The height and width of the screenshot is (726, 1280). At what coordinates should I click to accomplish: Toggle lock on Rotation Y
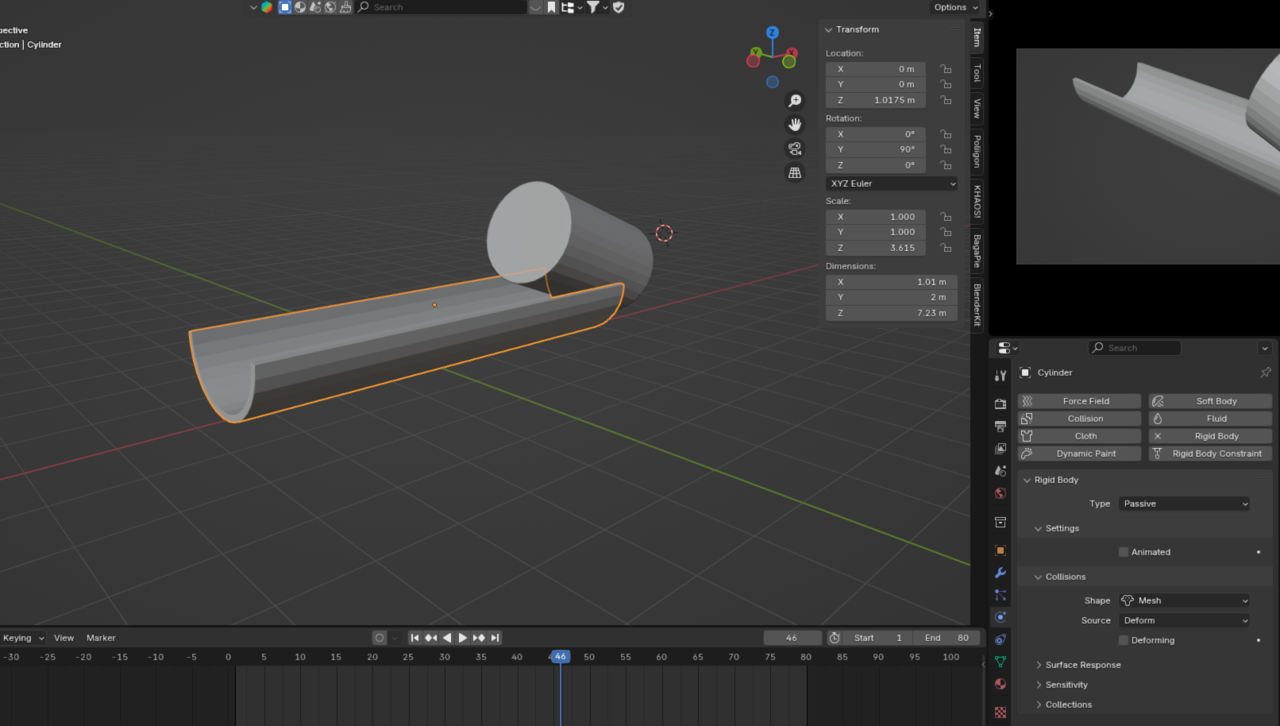tap(945, 150)
